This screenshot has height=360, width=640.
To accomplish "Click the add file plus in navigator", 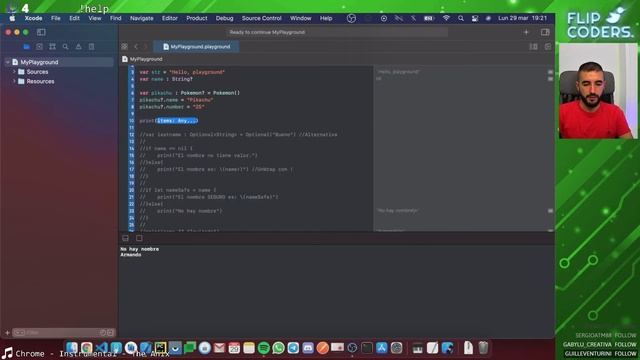I will coord(7,333).
